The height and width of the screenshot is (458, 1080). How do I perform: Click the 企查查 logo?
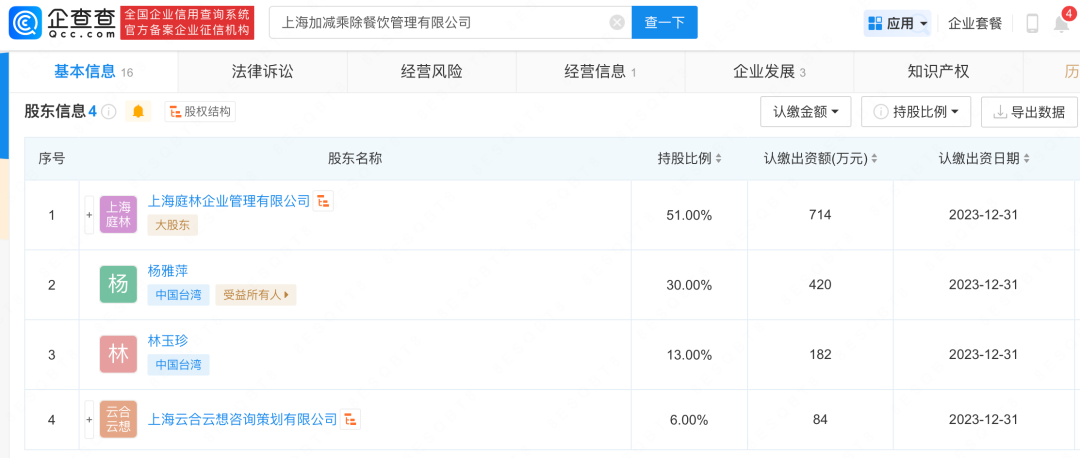(60, 22)
